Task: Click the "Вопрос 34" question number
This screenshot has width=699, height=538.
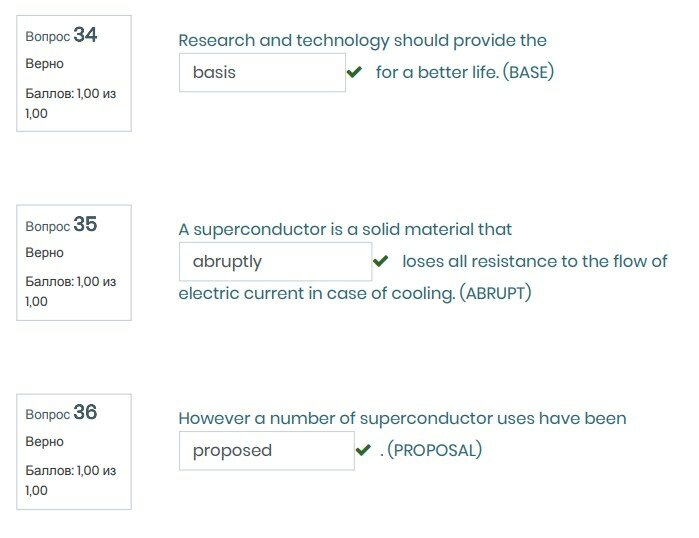Action: [x=62, y=36]
